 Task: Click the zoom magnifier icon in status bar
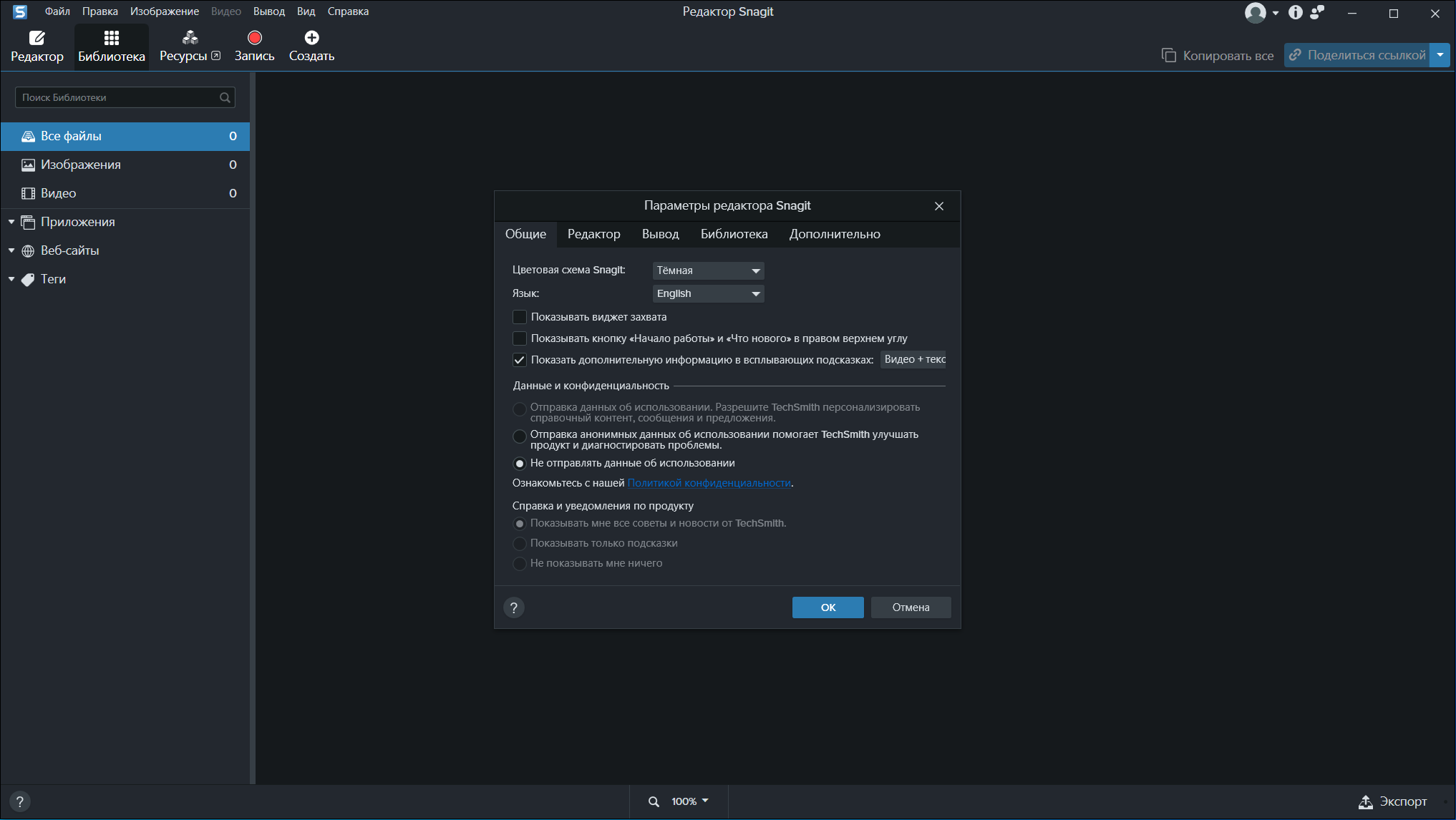(x=654, y=801)
